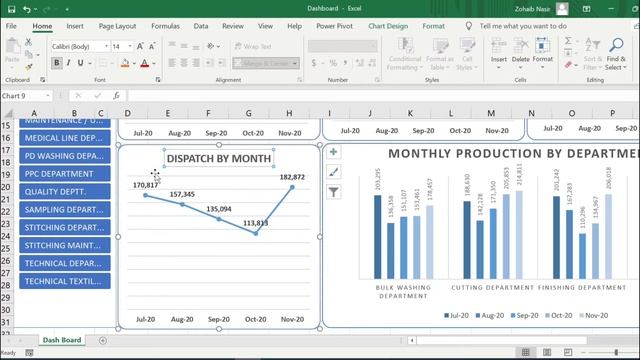Toggle Italic formatting
This screenshot has width=640, height=360.
tap(68, 63)
